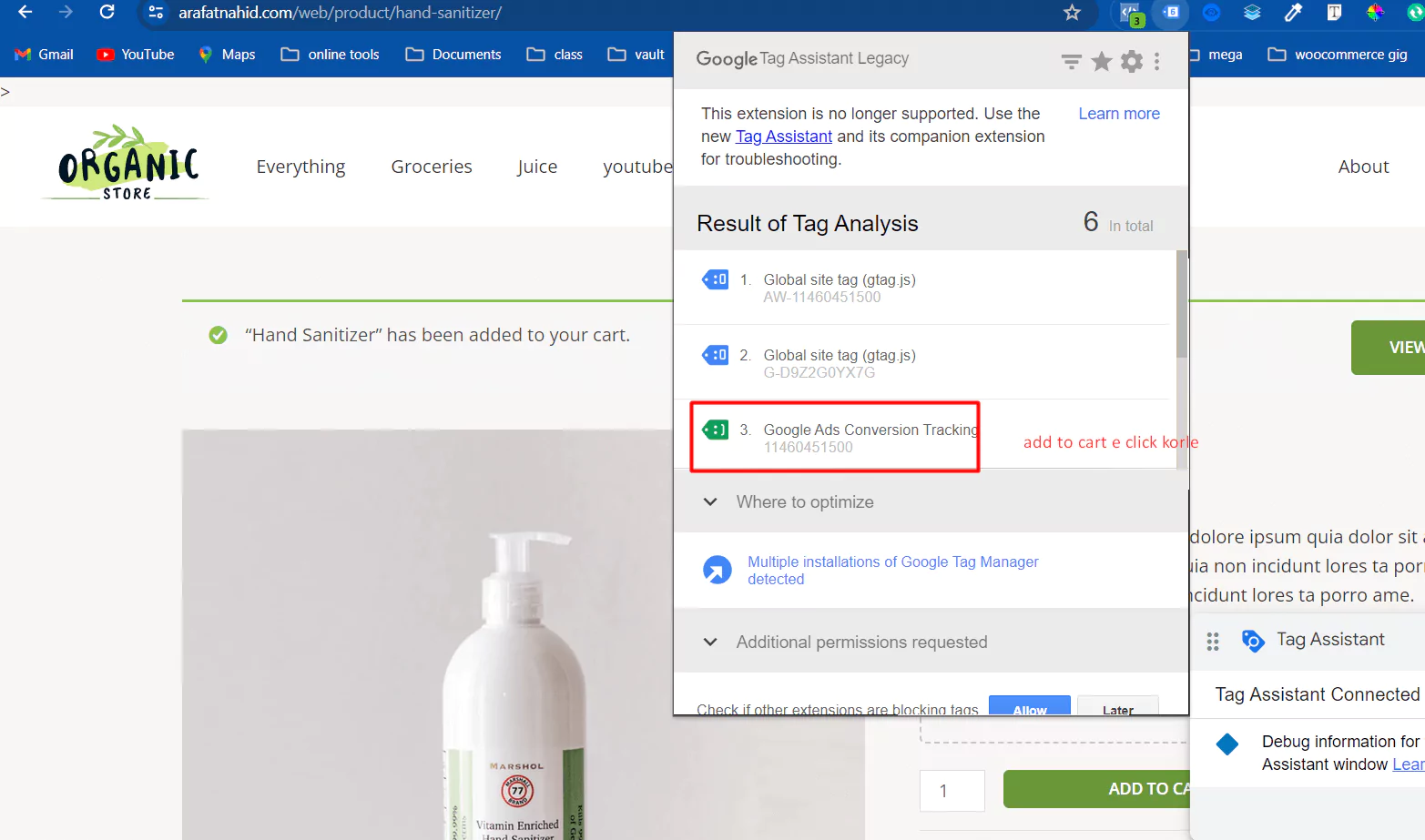Open the code extension with badge 3
Screen dimensions: 1425x840
point(1131,14)
